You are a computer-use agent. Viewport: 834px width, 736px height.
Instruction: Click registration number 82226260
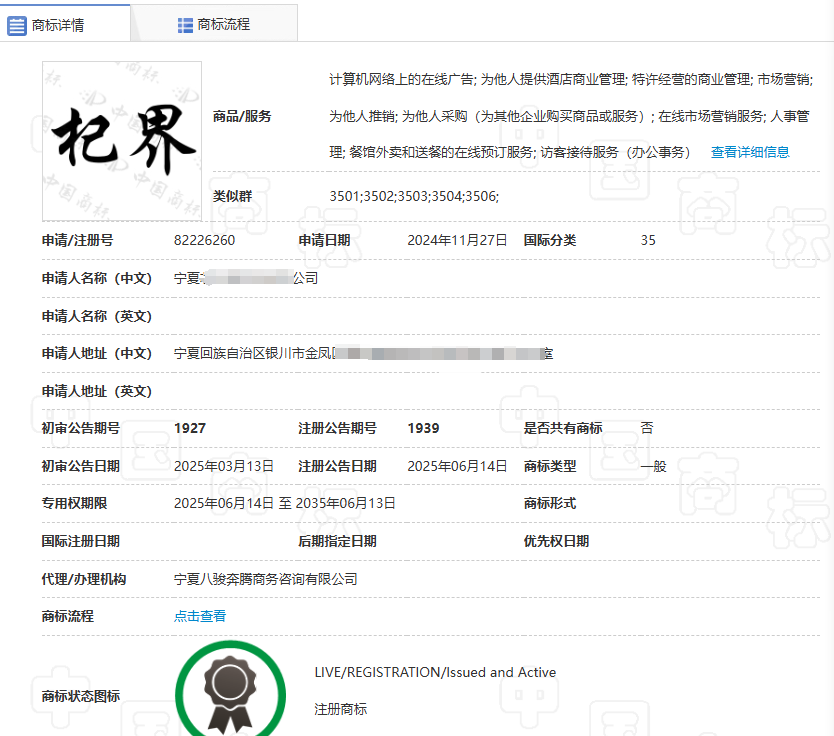tap(205, 240)
